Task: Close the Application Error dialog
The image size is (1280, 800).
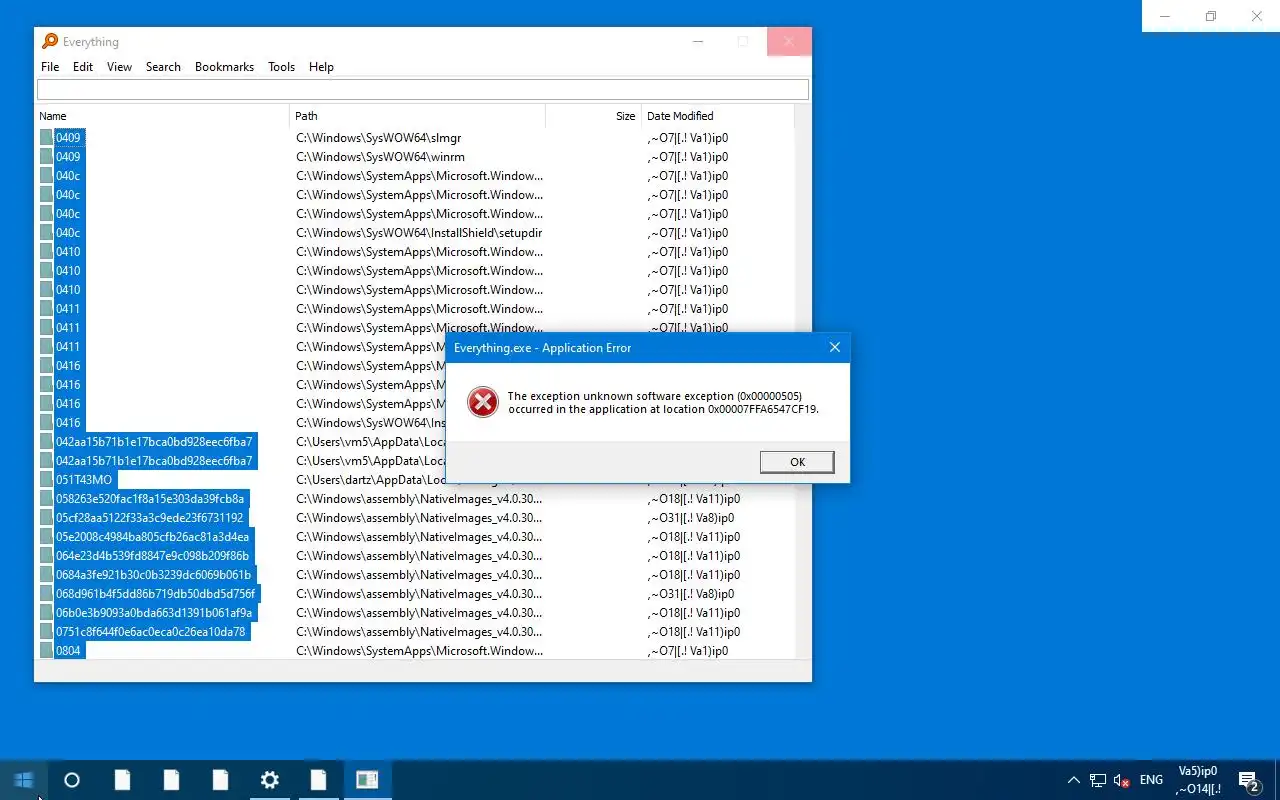Action: (834, 348)
